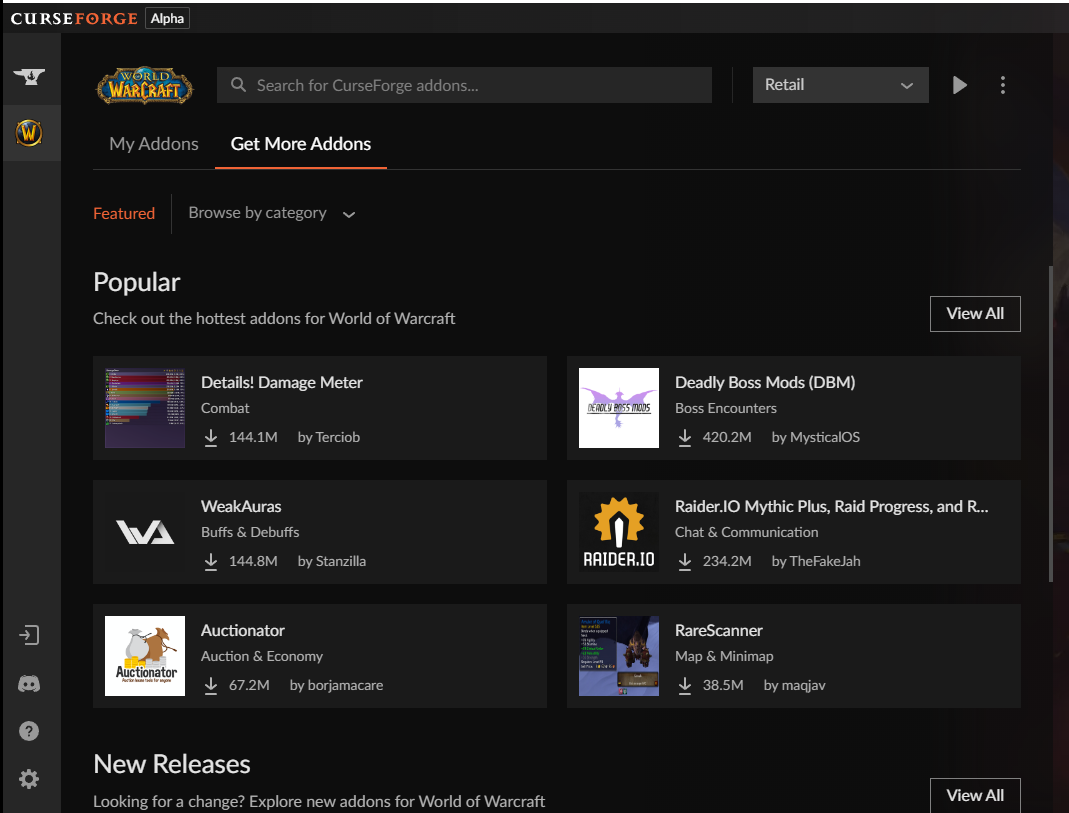Click author name borjamacare
Viewport: 1069px width, 813px height.
(345, 686)
